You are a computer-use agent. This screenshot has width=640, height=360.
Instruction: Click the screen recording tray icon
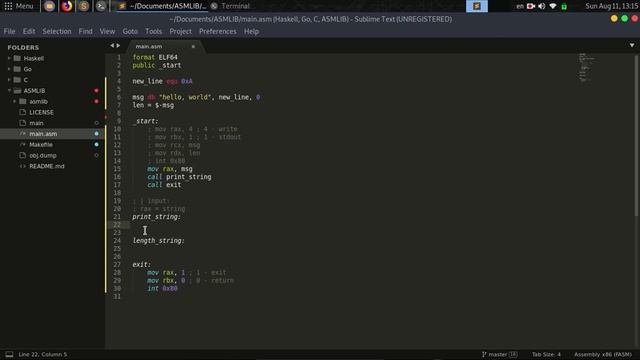531,6
